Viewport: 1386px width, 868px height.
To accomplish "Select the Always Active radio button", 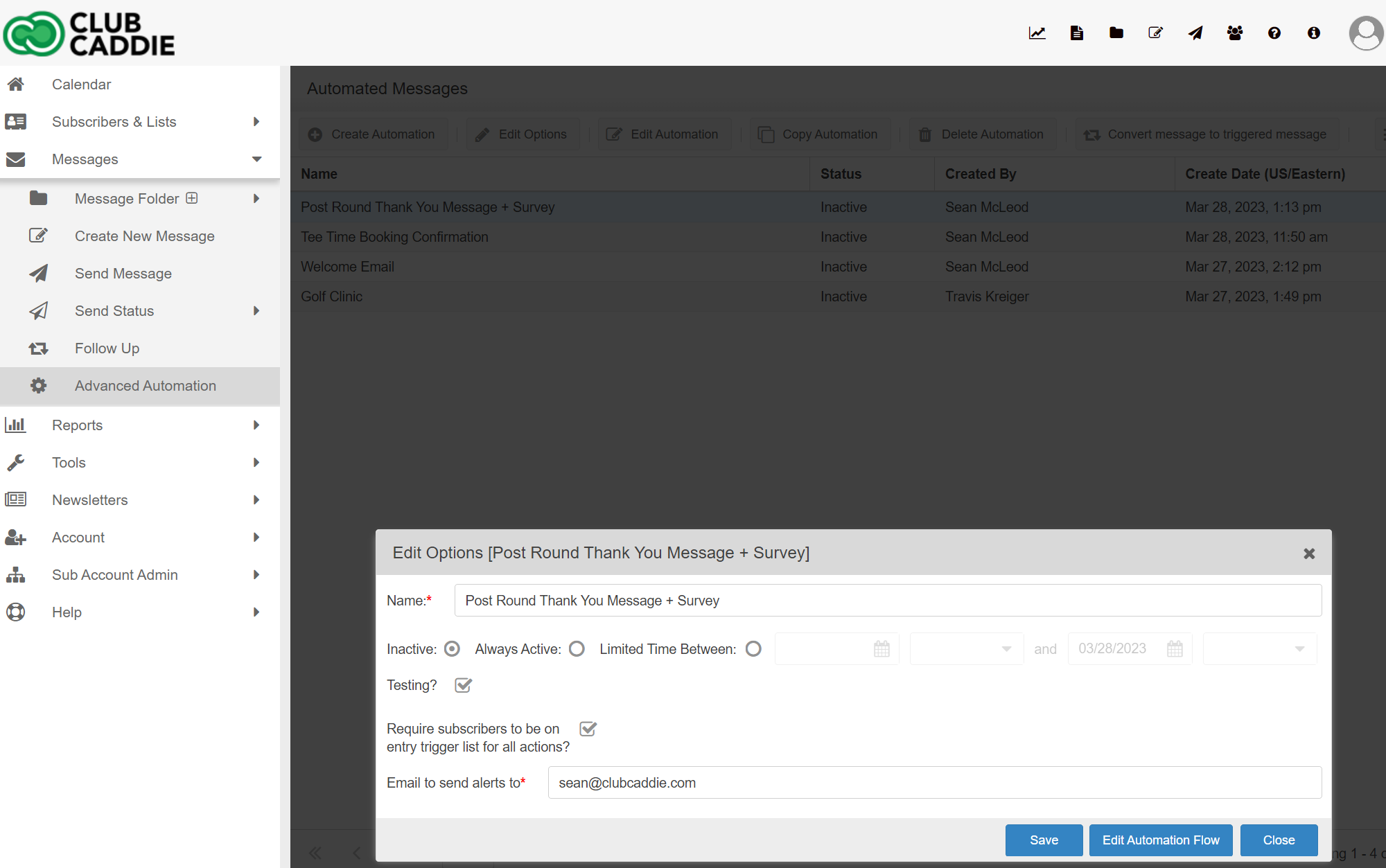I will [x=577, y=649].
